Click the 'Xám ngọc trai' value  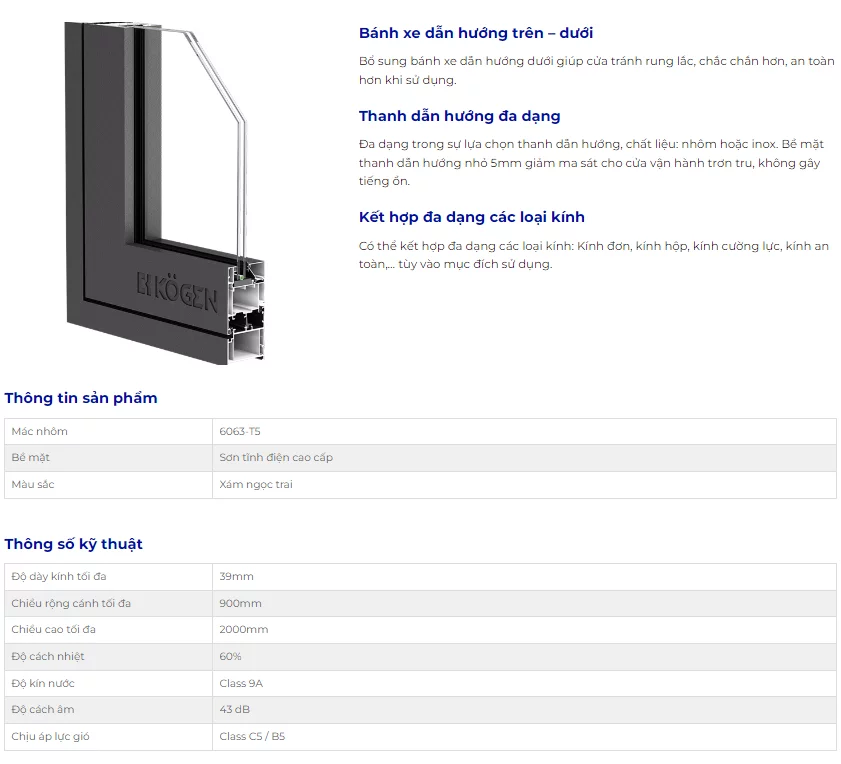pos(256,484)
